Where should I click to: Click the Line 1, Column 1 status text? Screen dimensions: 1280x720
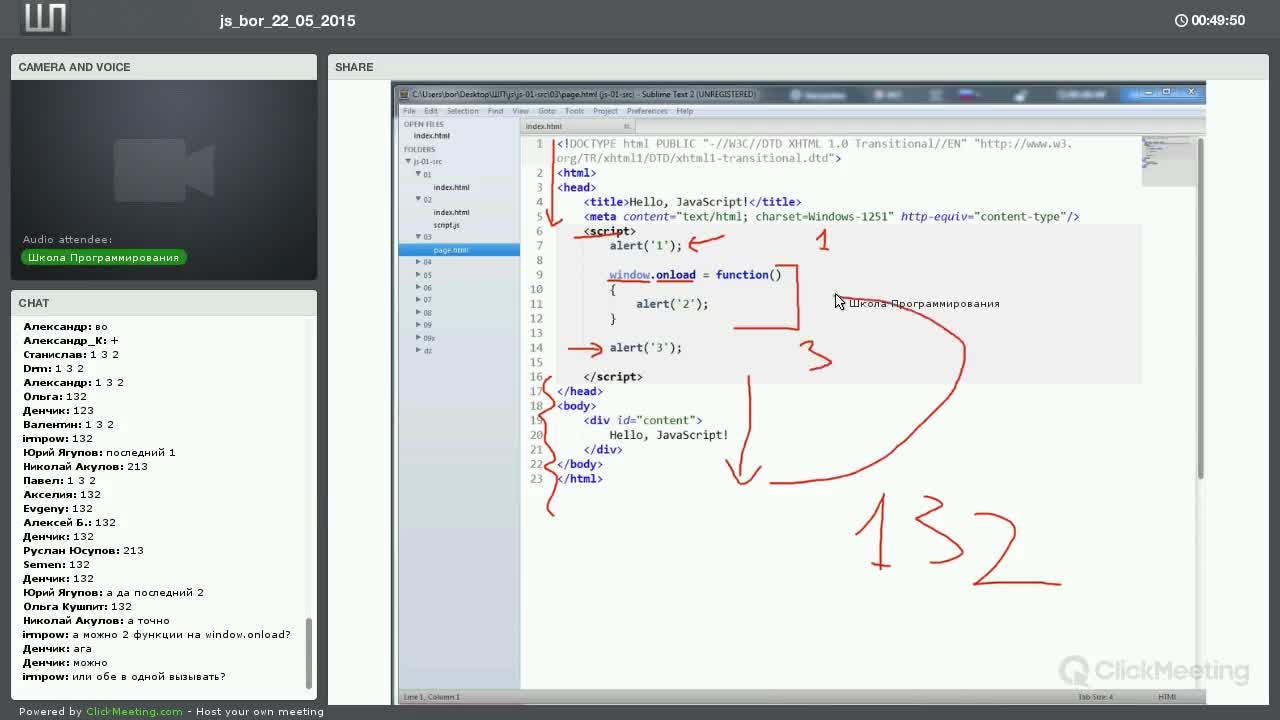(x=431, y=696)
